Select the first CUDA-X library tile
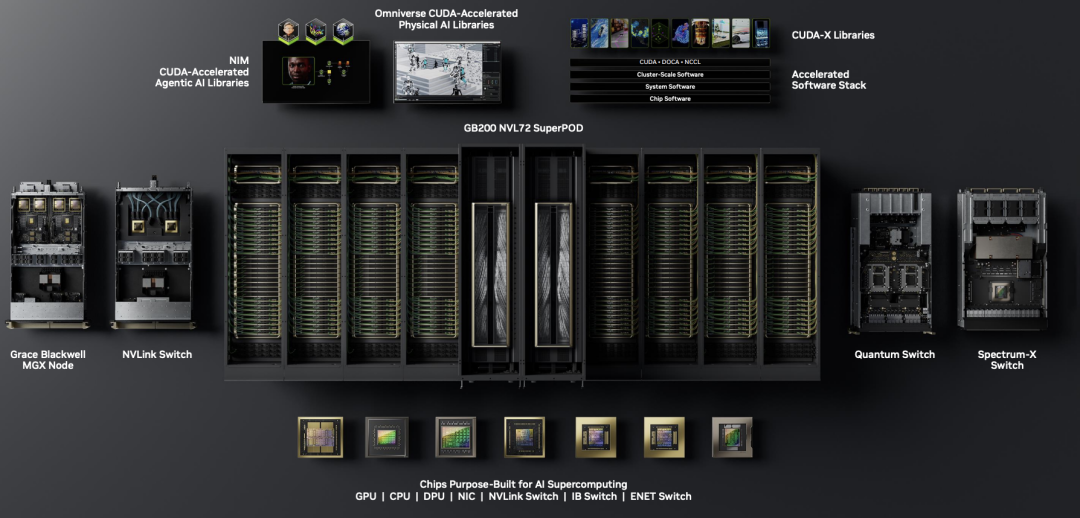This screenshot has width=1080, height=518. click(x=579, y=33)
